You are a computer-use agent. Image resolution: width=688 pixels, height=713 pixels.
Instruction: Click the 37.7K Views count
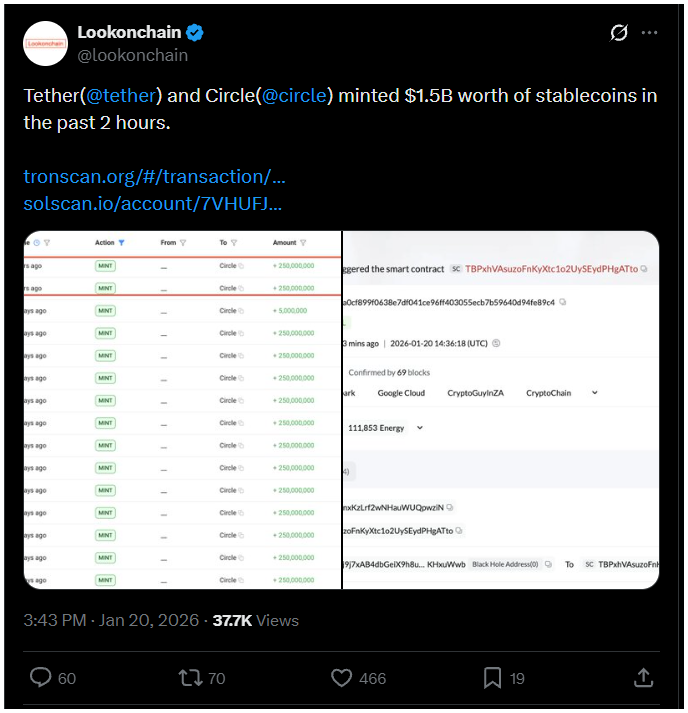point(256,620)
